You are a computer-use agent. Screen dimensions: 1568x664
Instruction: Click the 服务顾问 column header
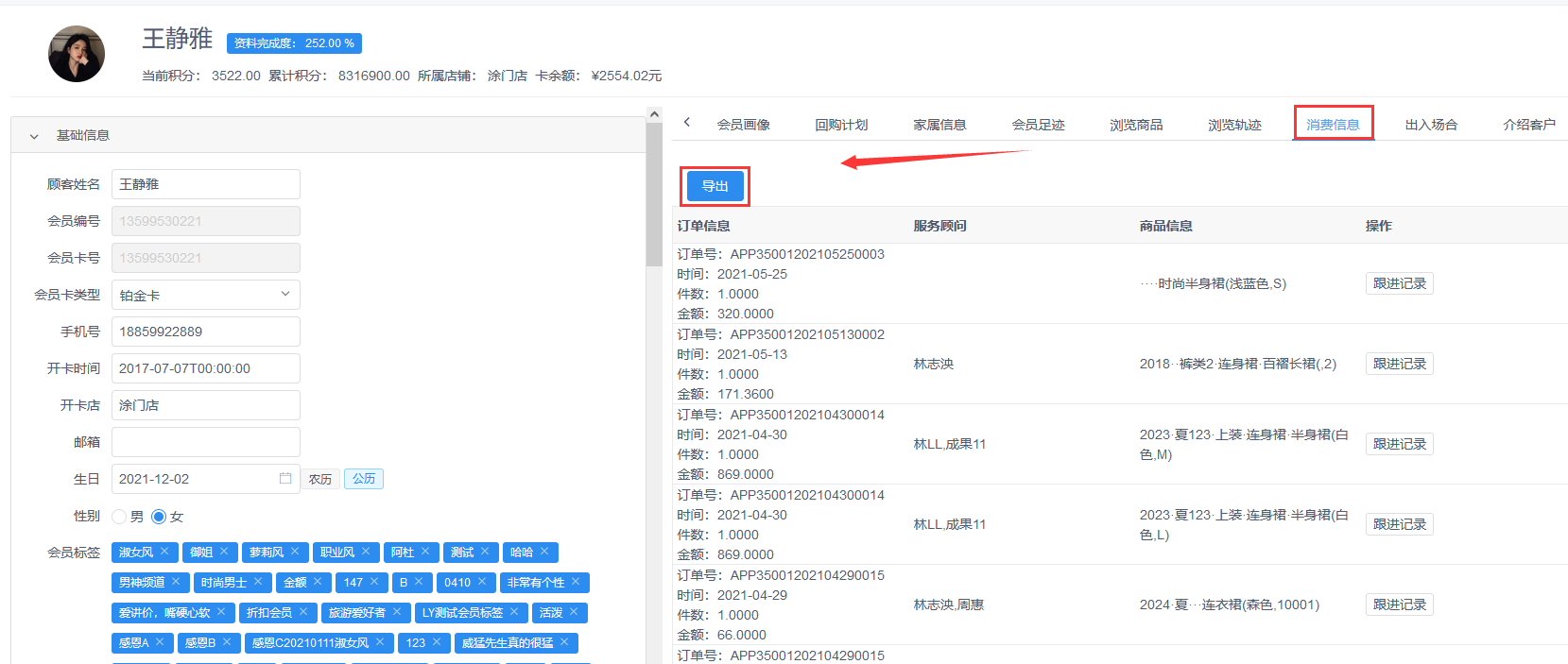[x=940, y=226]
